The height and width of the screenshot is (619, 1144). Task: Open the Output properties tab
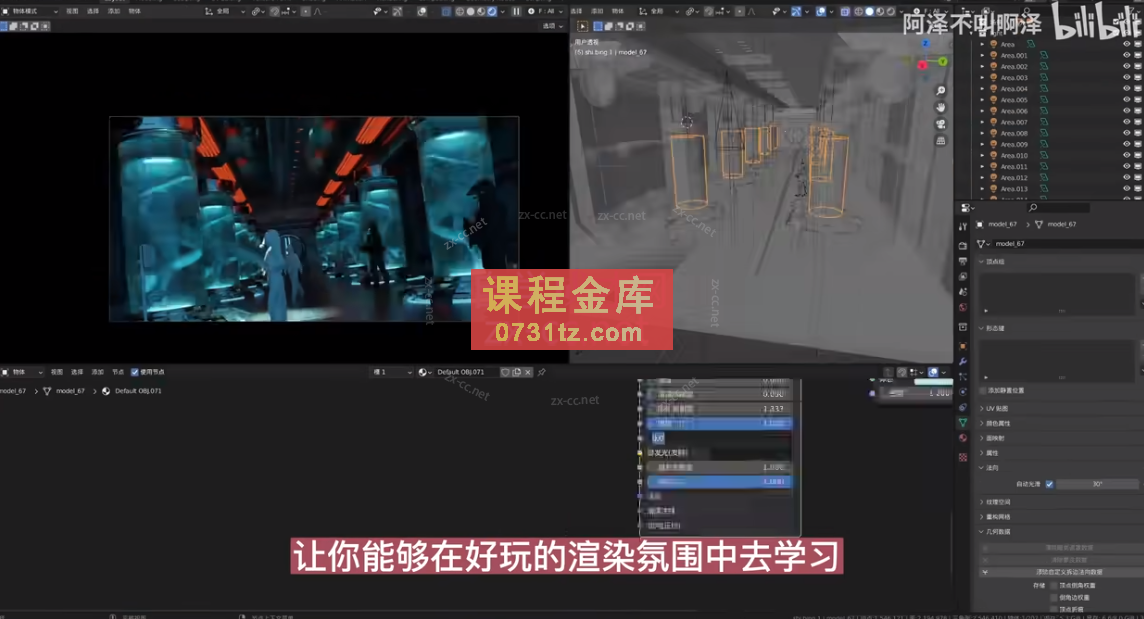click(x=963, y=261)
